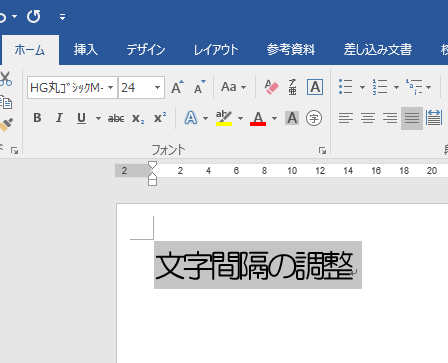Click the Clear All Formatting eraser icon
Viewport: 448px width, 363px height.
271,87
